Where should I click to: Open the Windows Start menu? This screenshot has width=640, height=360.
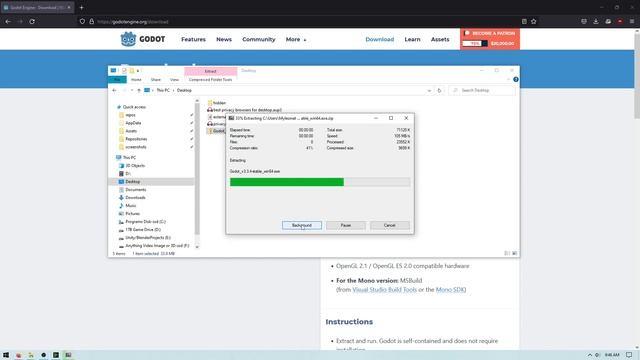[6, 355]
